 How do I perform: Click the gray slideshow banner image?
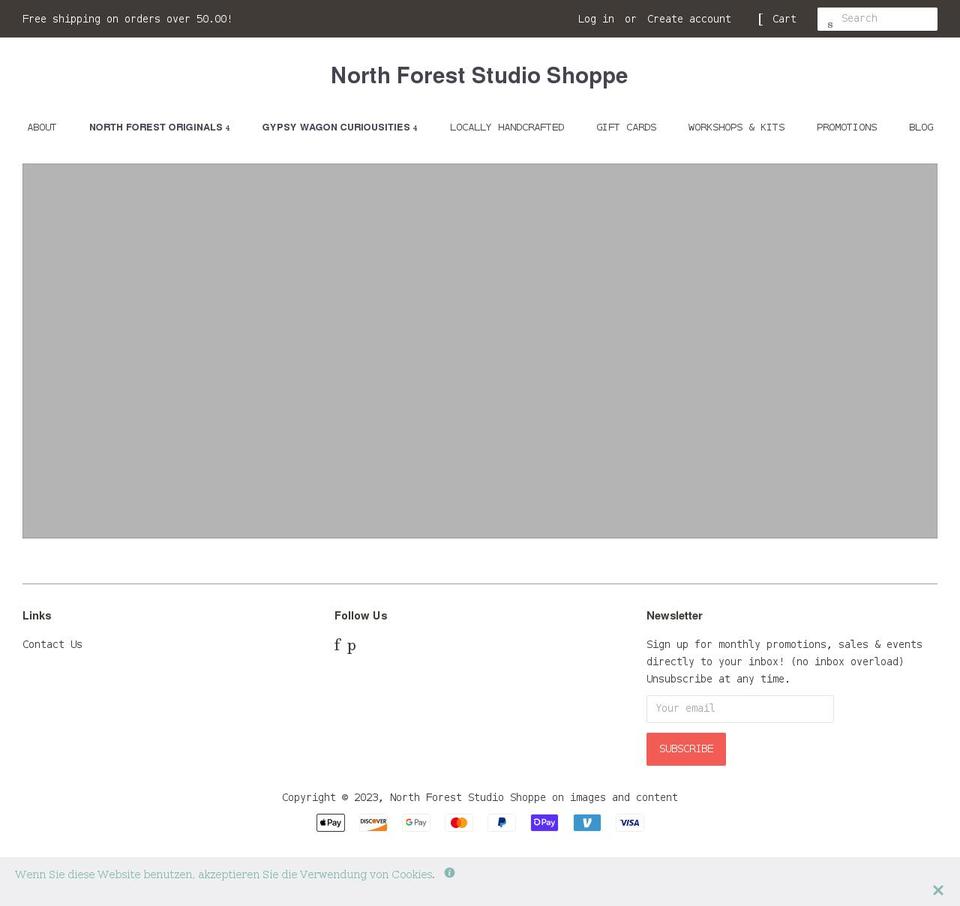pyautogui.click(x=479, y=351)
